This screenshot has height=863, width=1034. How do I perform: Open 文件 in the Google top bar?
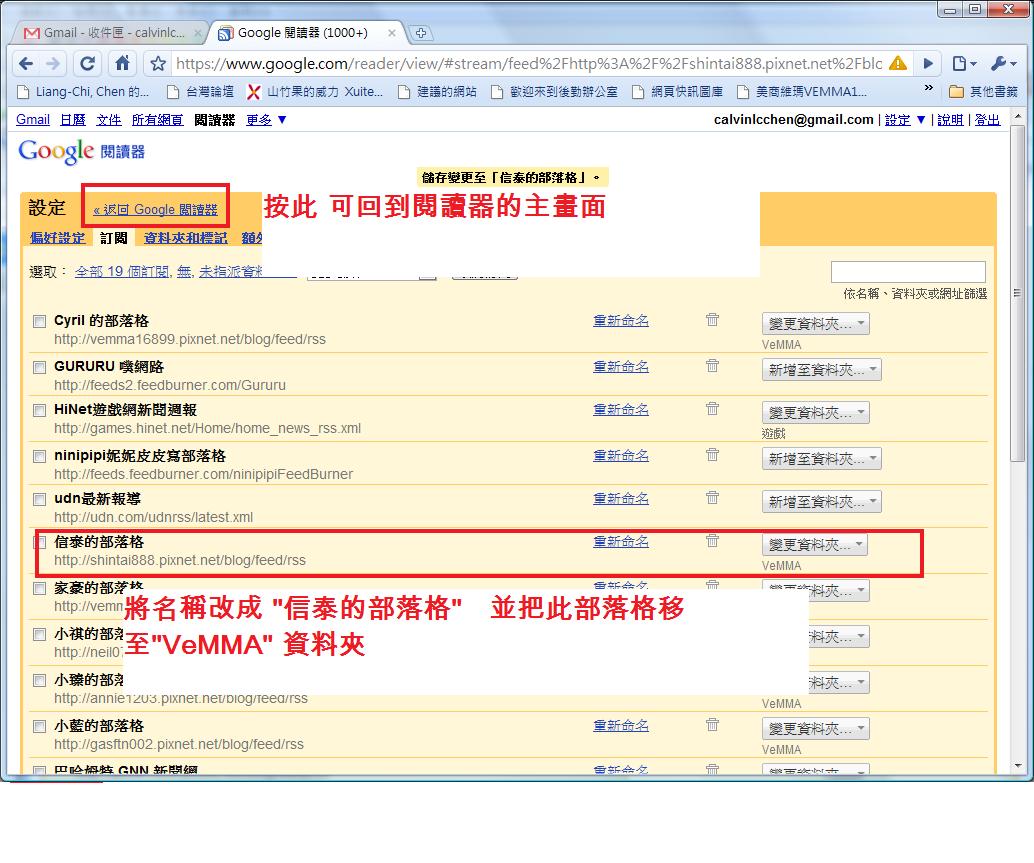point(109,119)
